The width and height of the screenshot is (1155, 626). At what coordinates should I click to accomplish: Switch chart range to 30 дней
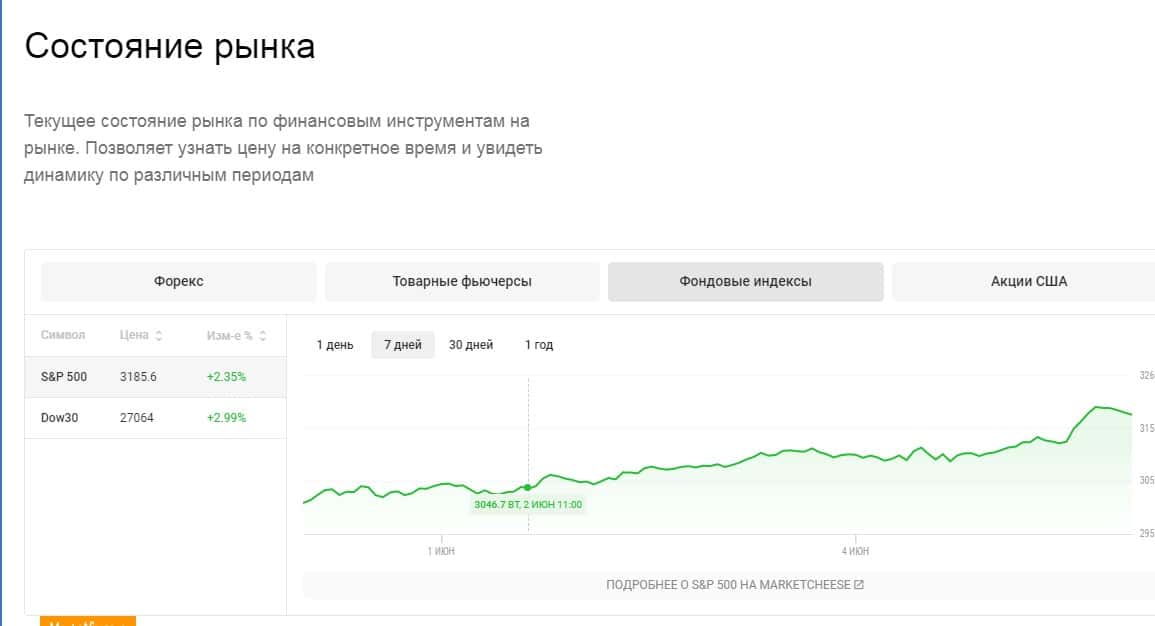click(x=471, y=345)
